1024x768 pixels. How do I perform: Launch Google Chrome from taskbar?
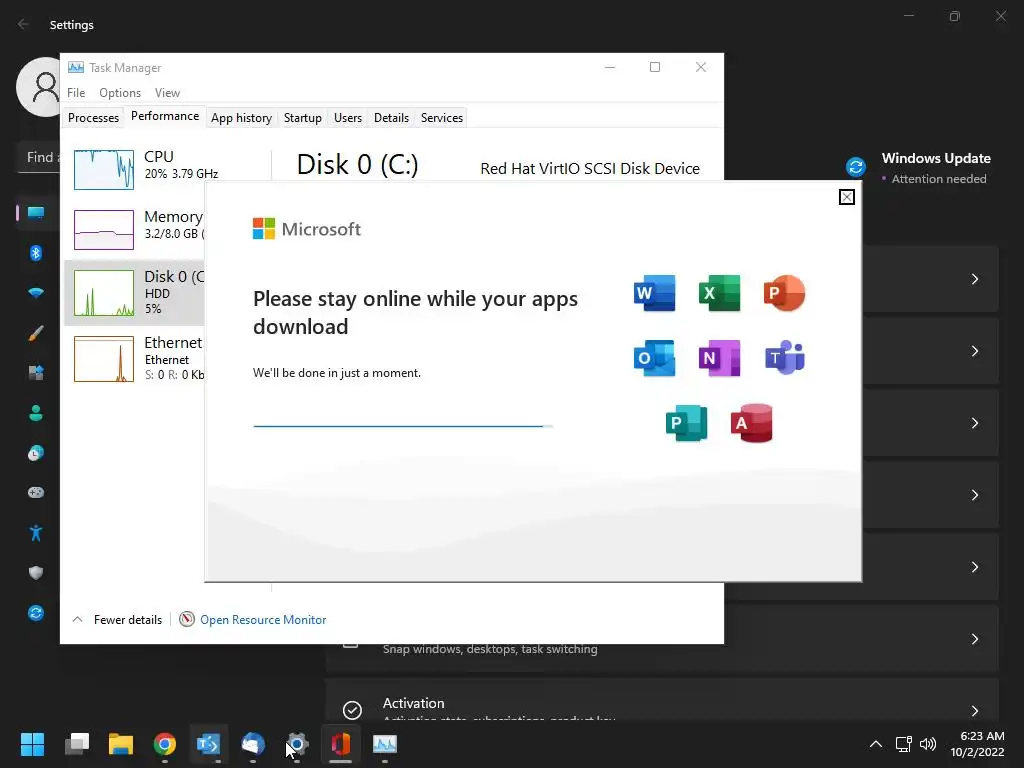pos(165,744)
